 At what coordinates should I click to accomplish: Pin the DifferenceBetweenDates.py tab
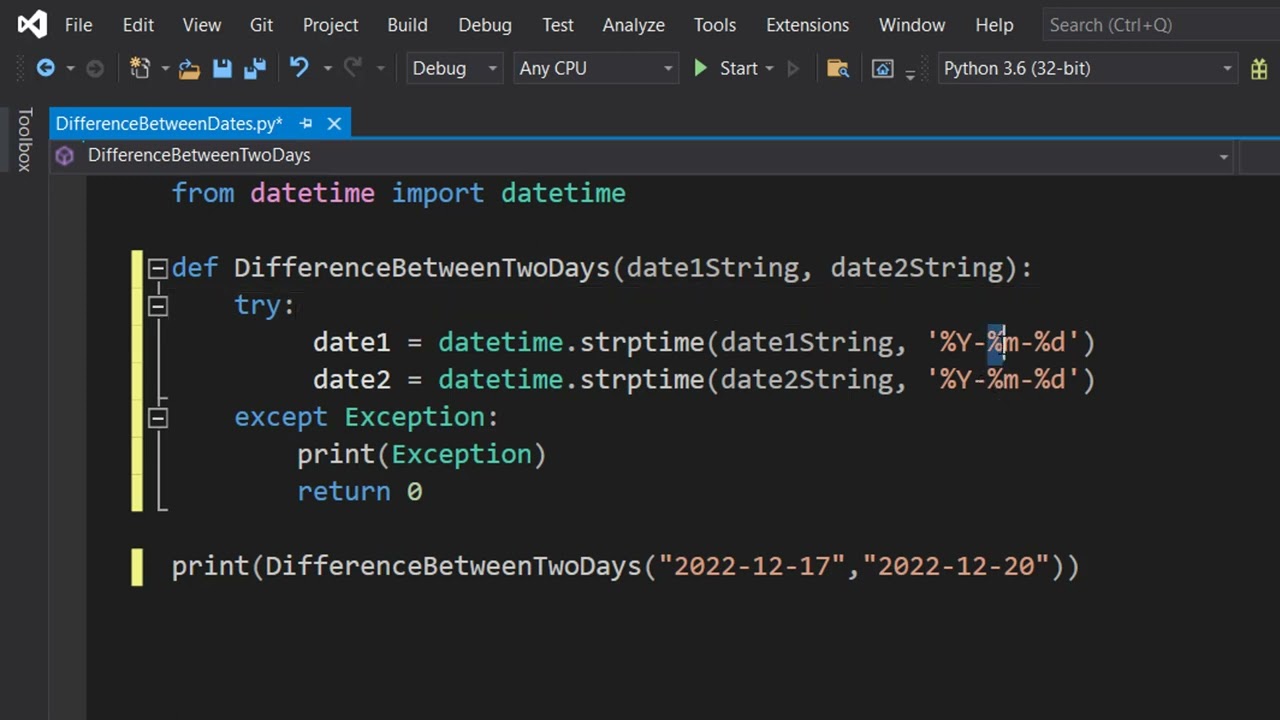[306, 123]
